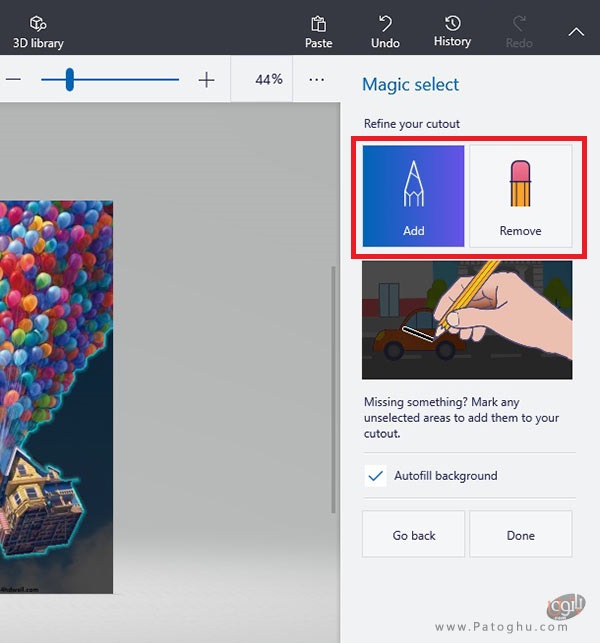
Task: Click the Go back button
Action: pos(413,534)
